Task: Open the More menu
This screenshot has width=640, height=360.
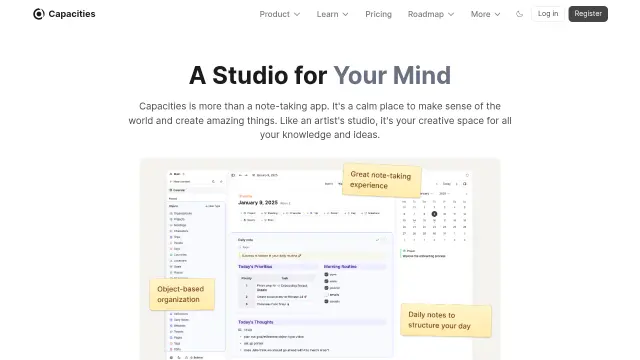Action: click(485, 14)
